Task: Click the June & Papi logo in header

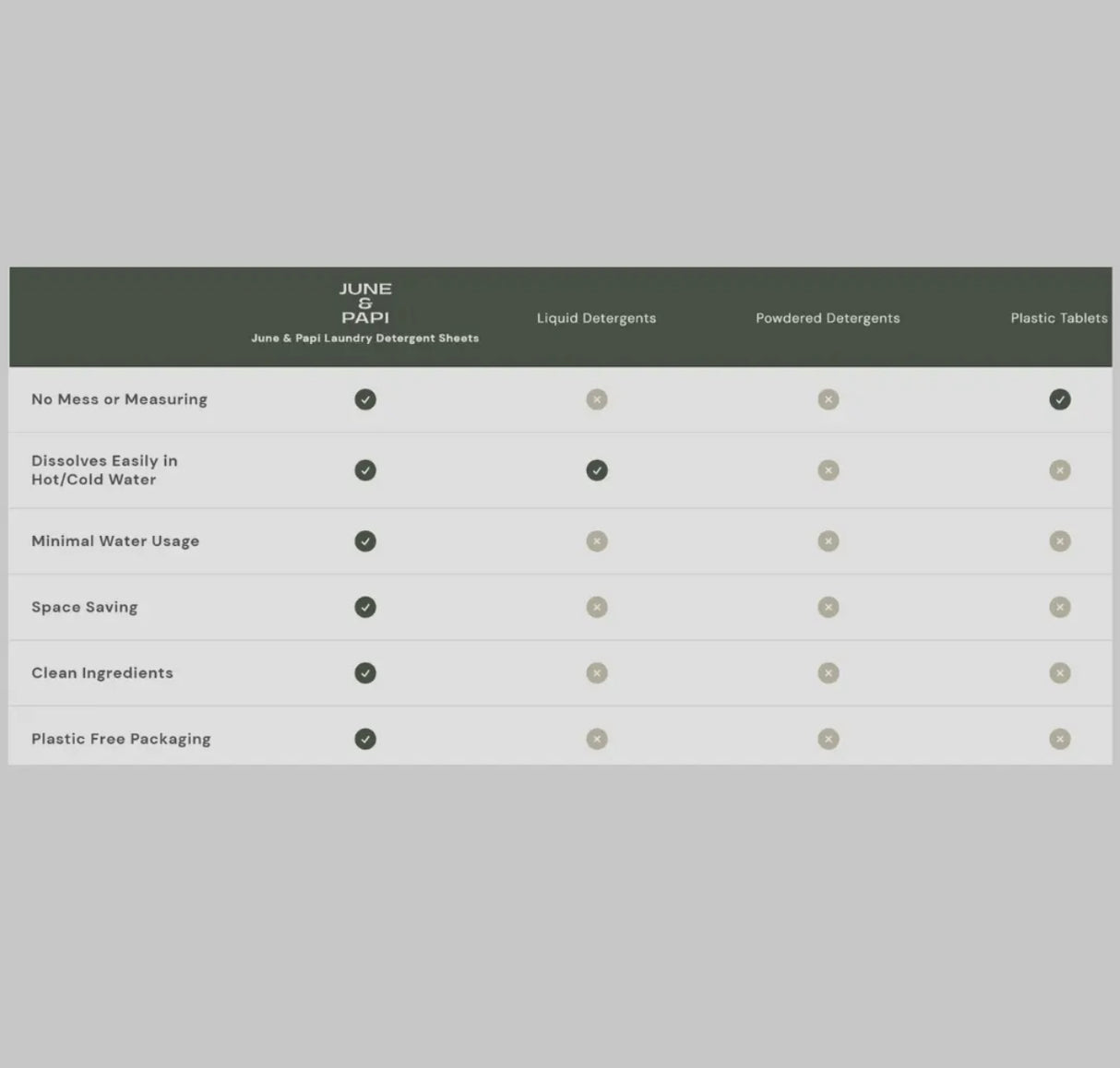Action: point(365,303)
